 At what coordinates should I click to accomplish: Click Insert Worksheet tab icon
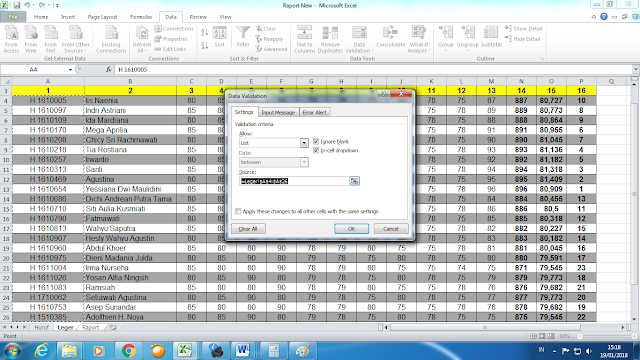point(113,327)
